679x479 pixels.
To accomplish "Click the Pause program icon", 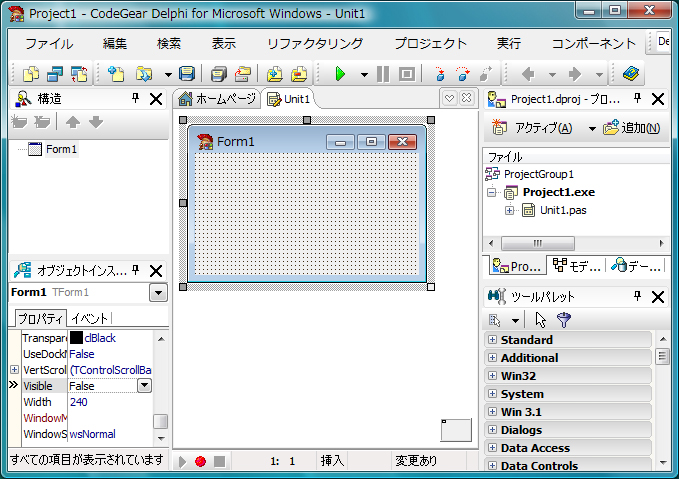I will [383, 74].
